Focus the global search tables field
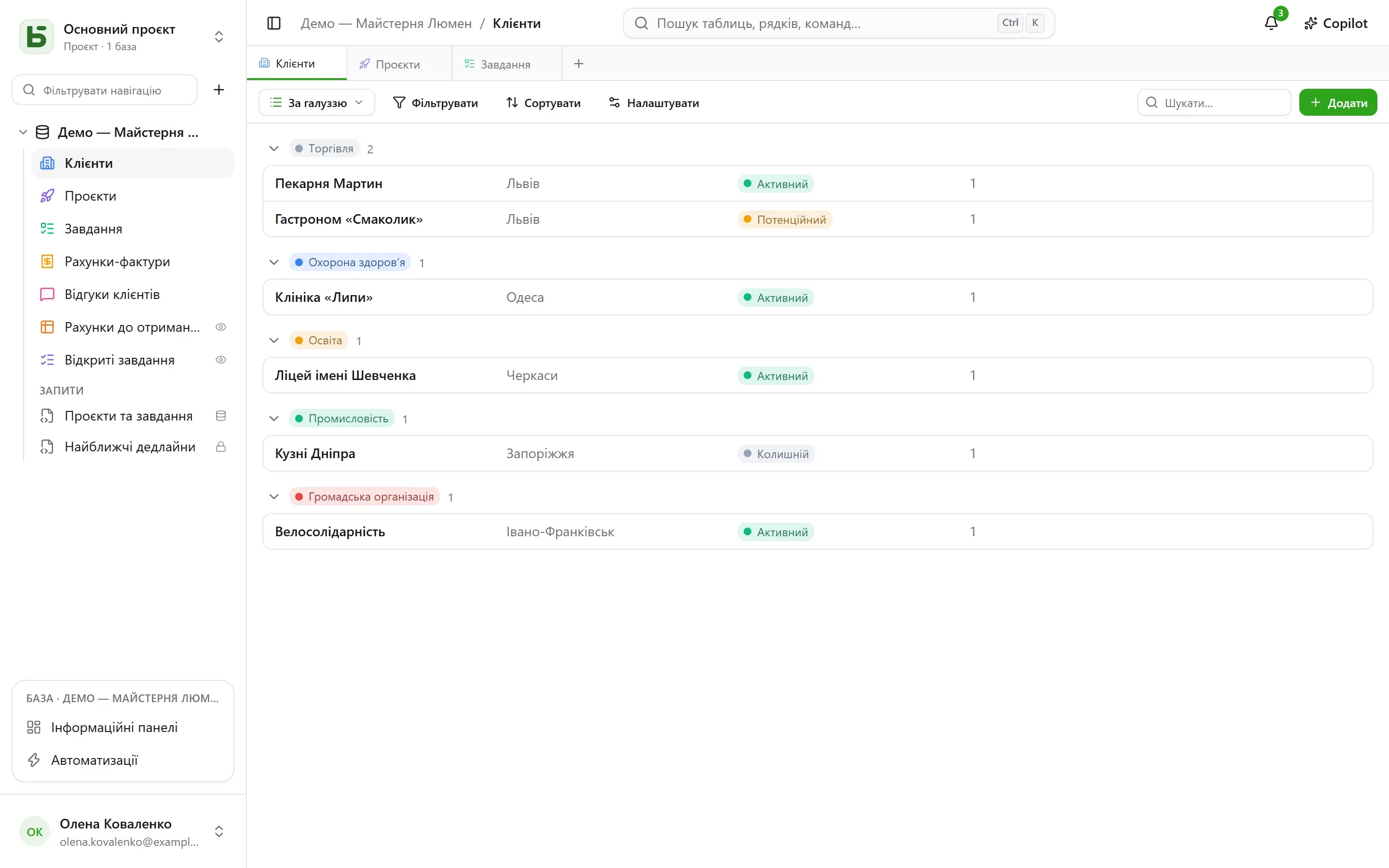Image resolution: width=1389 pixels, height=868 pixels. [x=839, y=23]
